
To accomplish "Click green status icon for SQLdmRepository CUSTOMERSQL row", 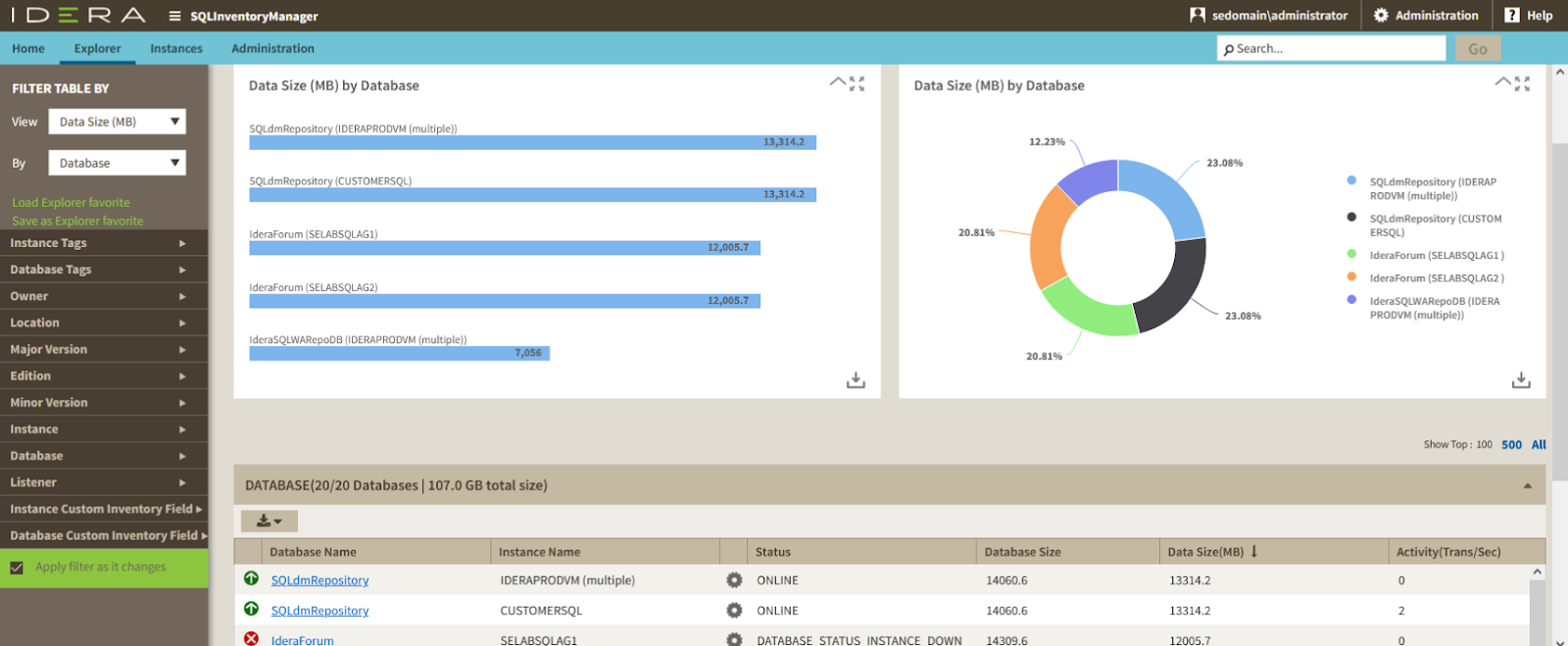I will click(251, 609).
